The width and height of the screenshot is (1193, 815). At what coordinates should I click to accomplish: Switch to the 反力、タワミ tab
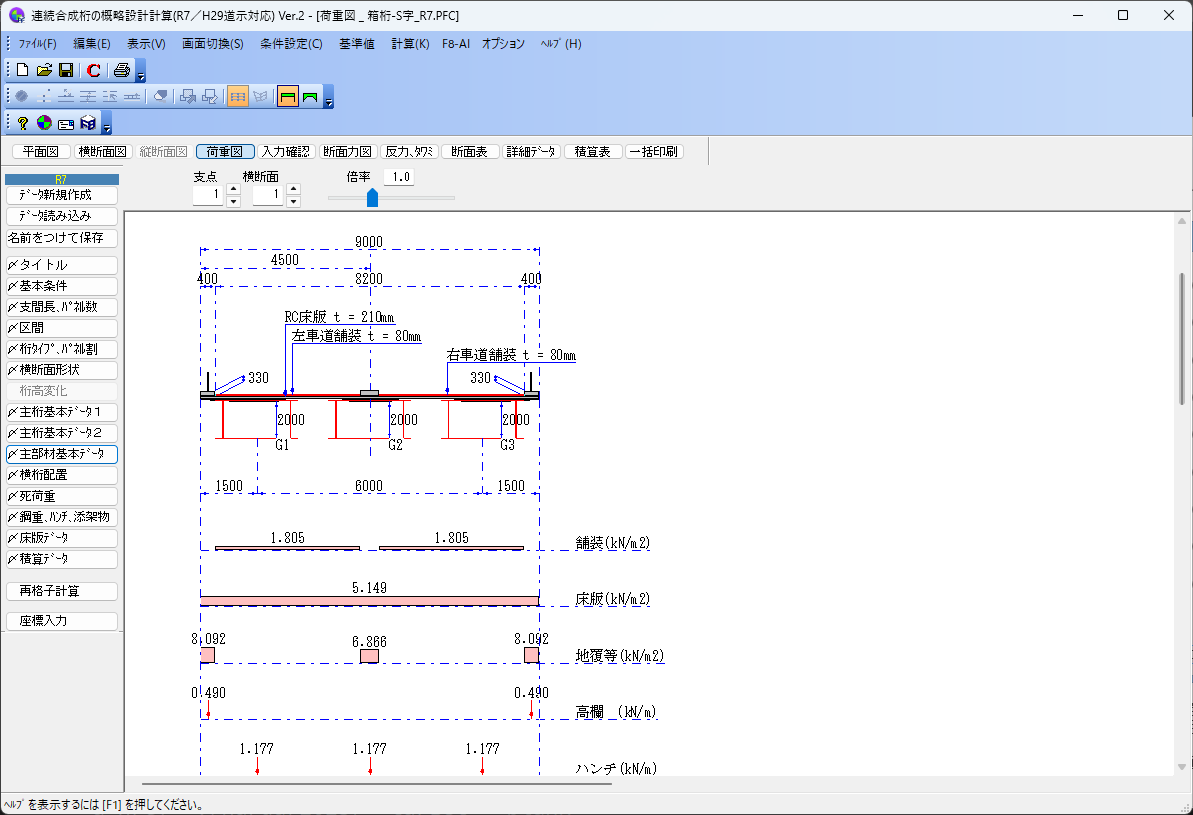coord(409,151)
